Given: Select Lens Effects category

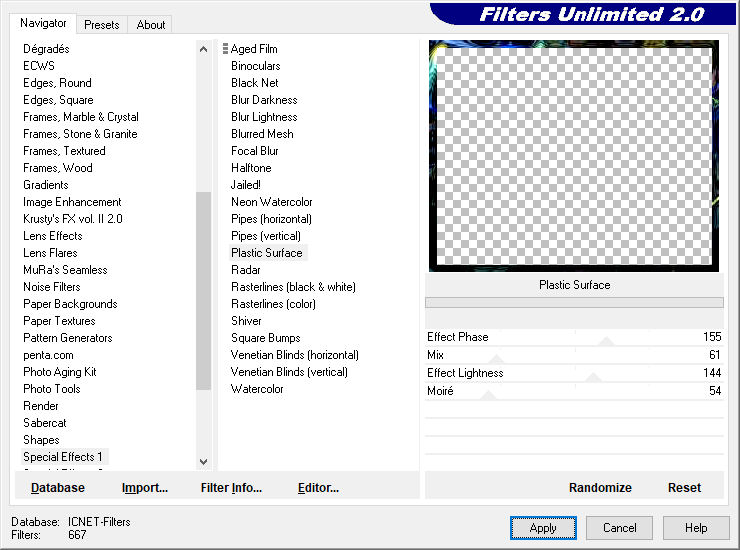Looking at the screenshot, I should pyautogui.click(x=53, y=236).
